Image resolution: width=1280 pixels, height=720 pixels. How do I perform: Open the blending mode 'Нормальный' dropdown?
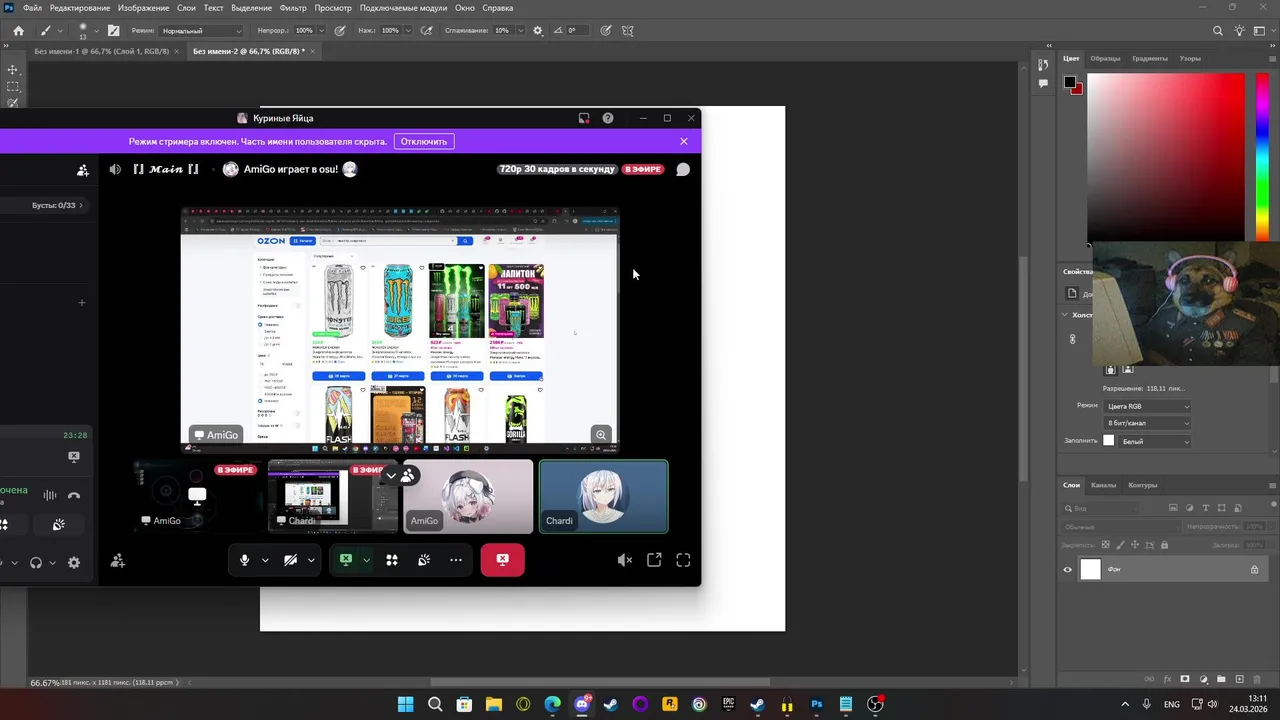[200, 31]
